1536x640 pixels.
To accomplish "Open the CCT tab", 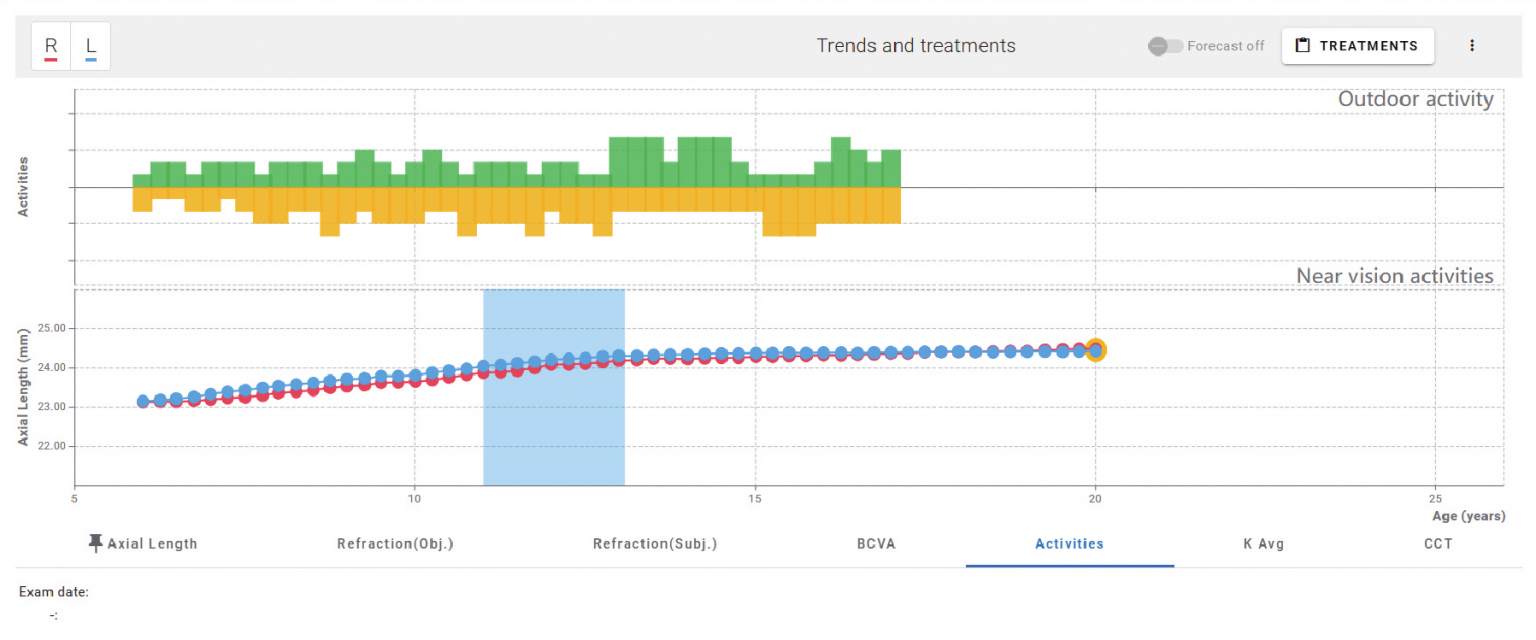I will (x=1438, y=544).
